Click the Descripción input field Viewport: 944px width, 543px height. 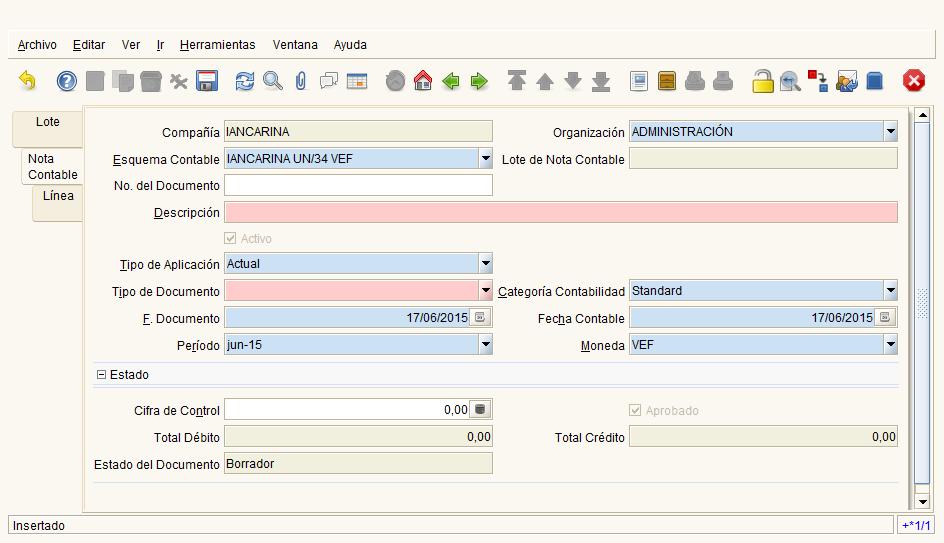(x=560, y=212)
